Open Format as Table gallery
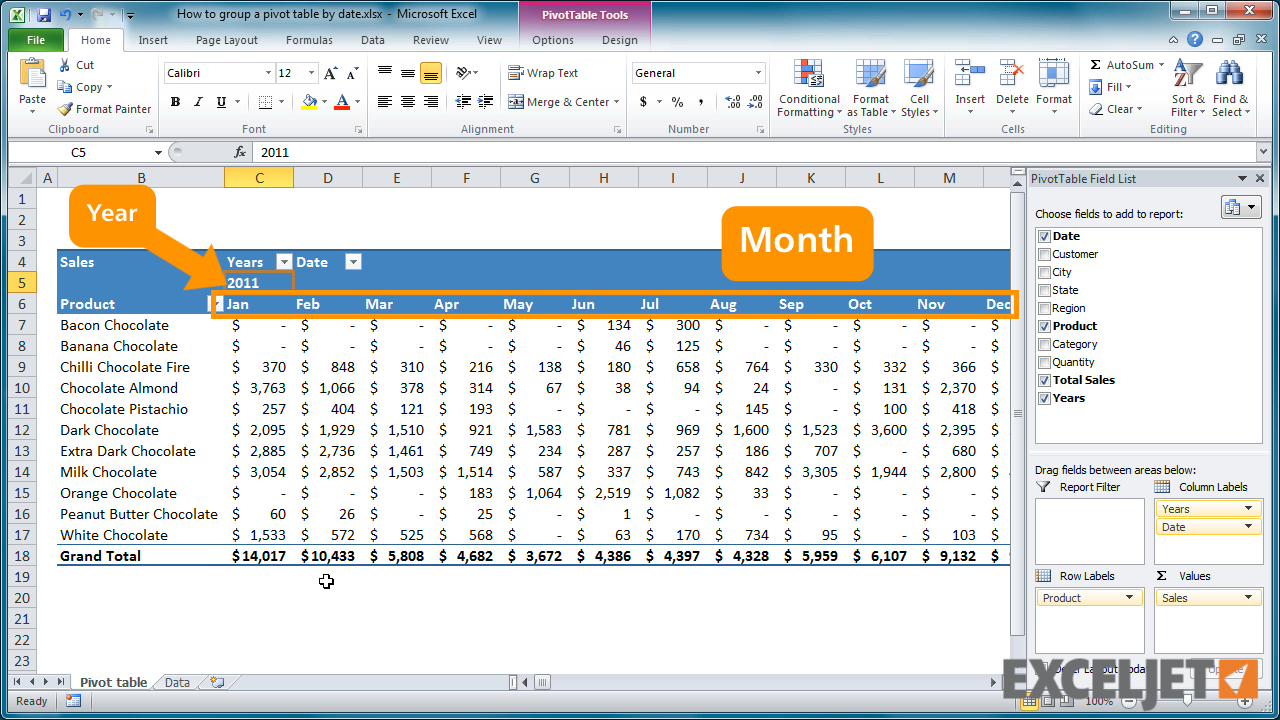The image size is (1280, 720). pyautogui.click(x=870, y=89)
